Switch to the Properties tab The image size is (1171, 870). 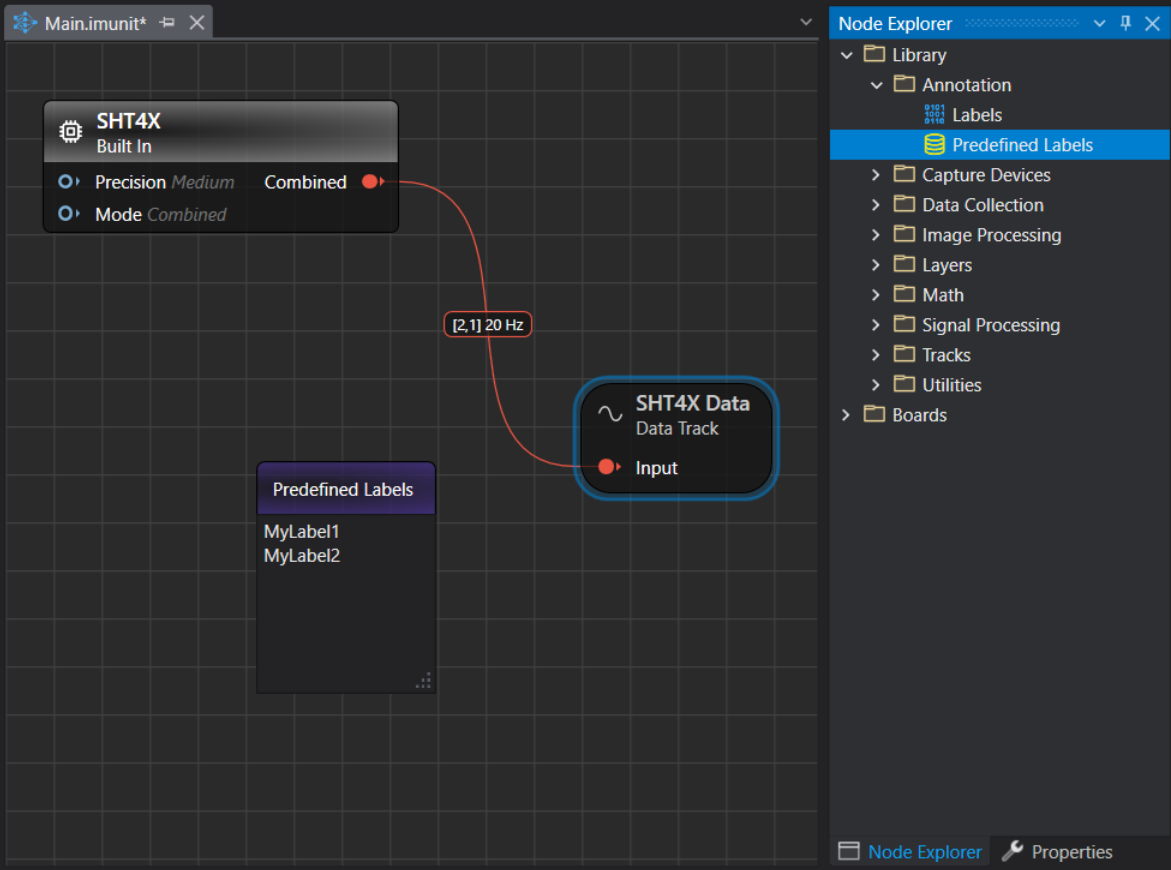(x=1058, y=852)
